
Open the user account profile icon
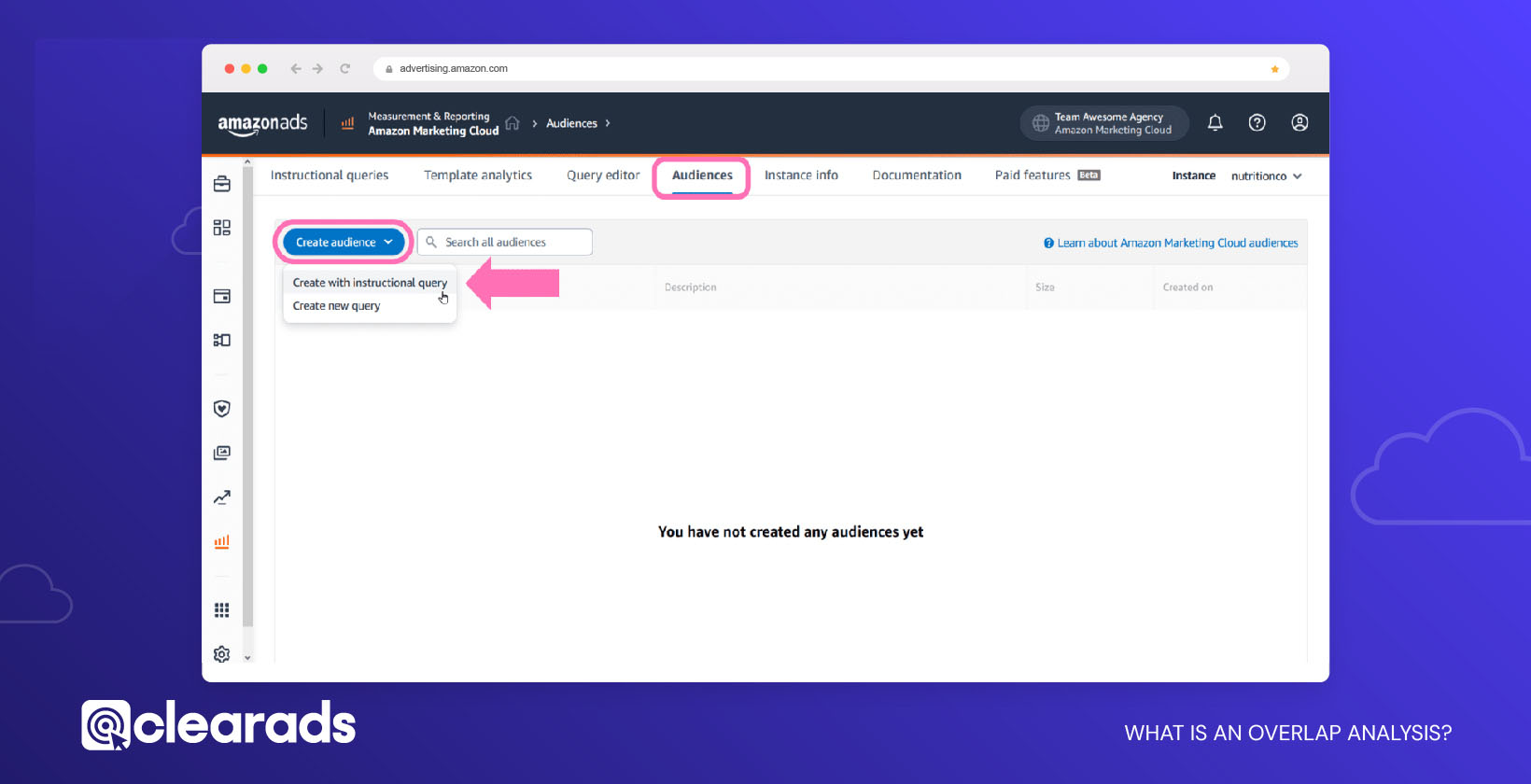pos(1299,122)
